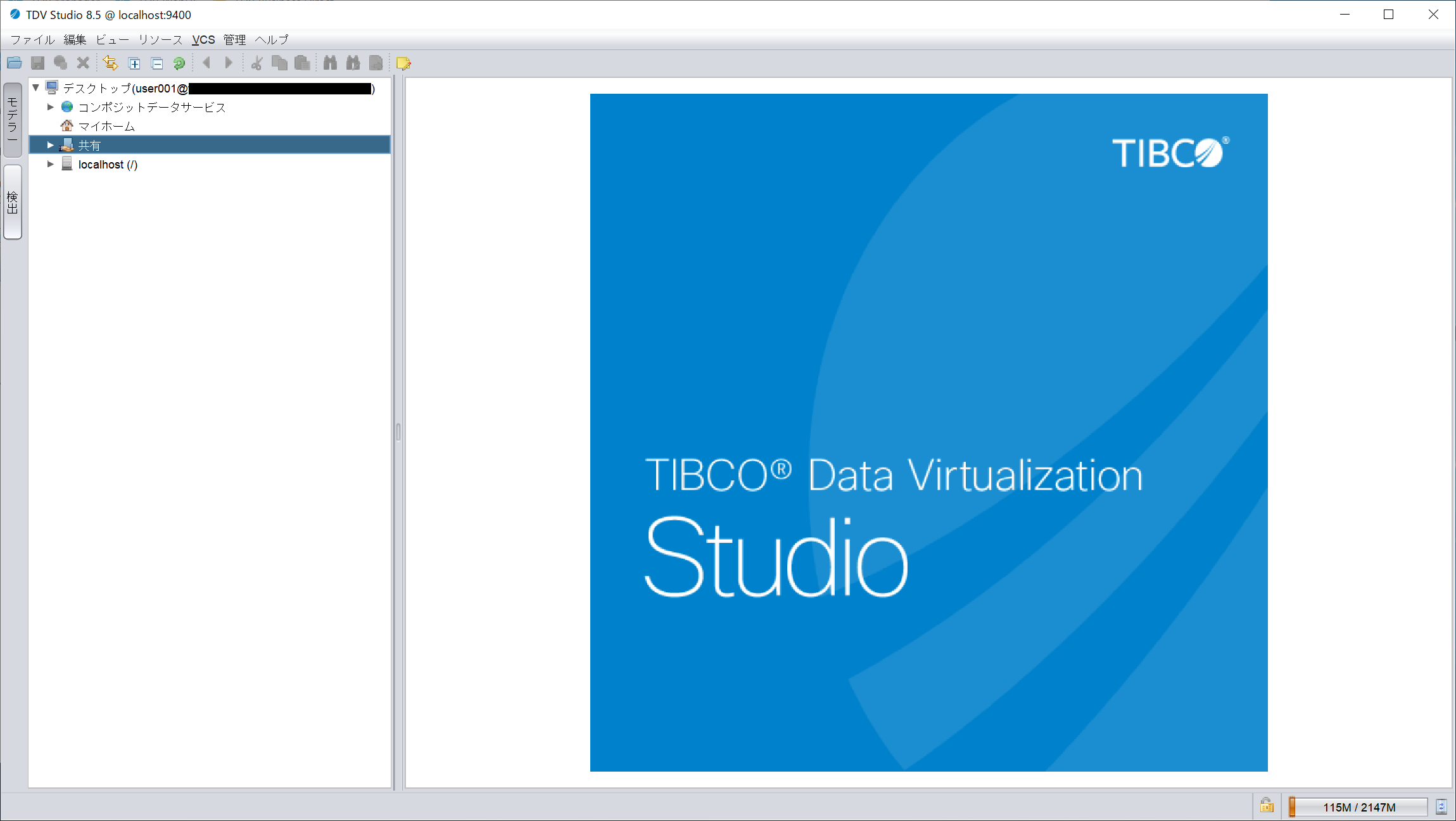Viewport: 1456px width, 821px height.
Task: Click the TDV Studio 8.5 title bar icon
Action: [15, 14]
